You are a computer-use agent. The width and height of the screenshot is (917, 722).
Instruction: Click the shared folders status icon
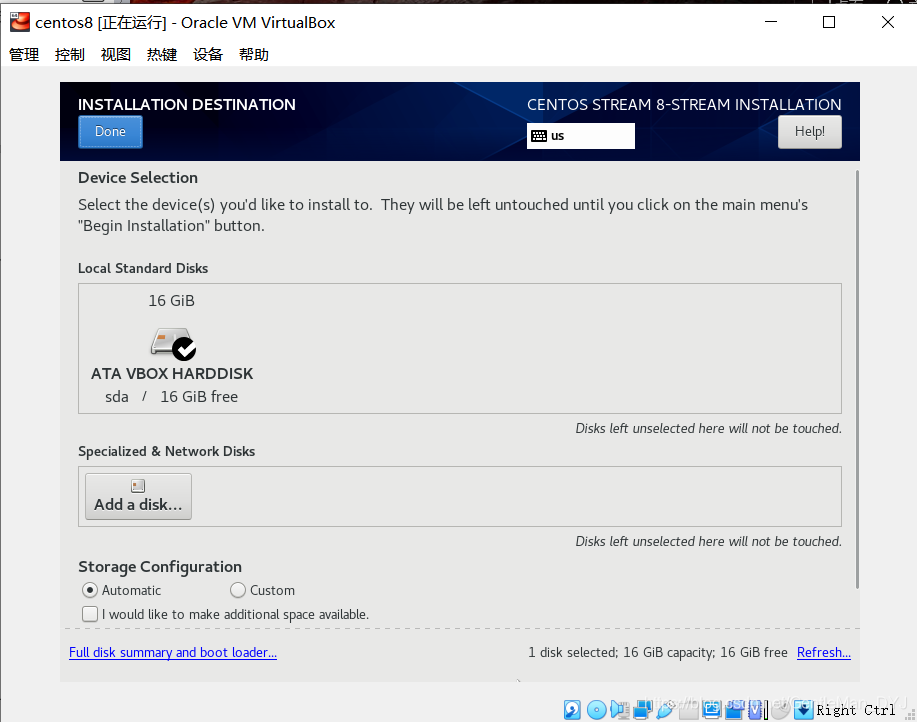click(x=688, y=710)
